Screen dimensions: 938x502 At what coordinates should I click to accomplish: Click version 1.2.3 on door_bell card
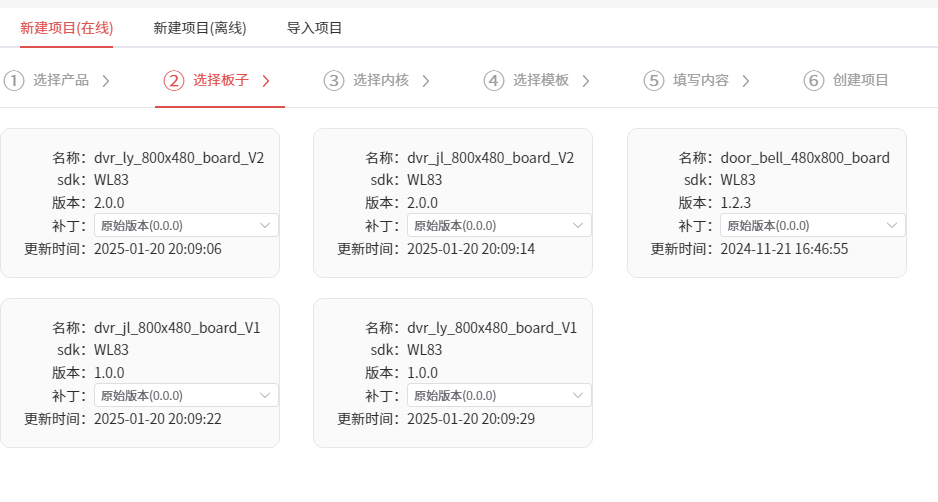click(736, 203)
